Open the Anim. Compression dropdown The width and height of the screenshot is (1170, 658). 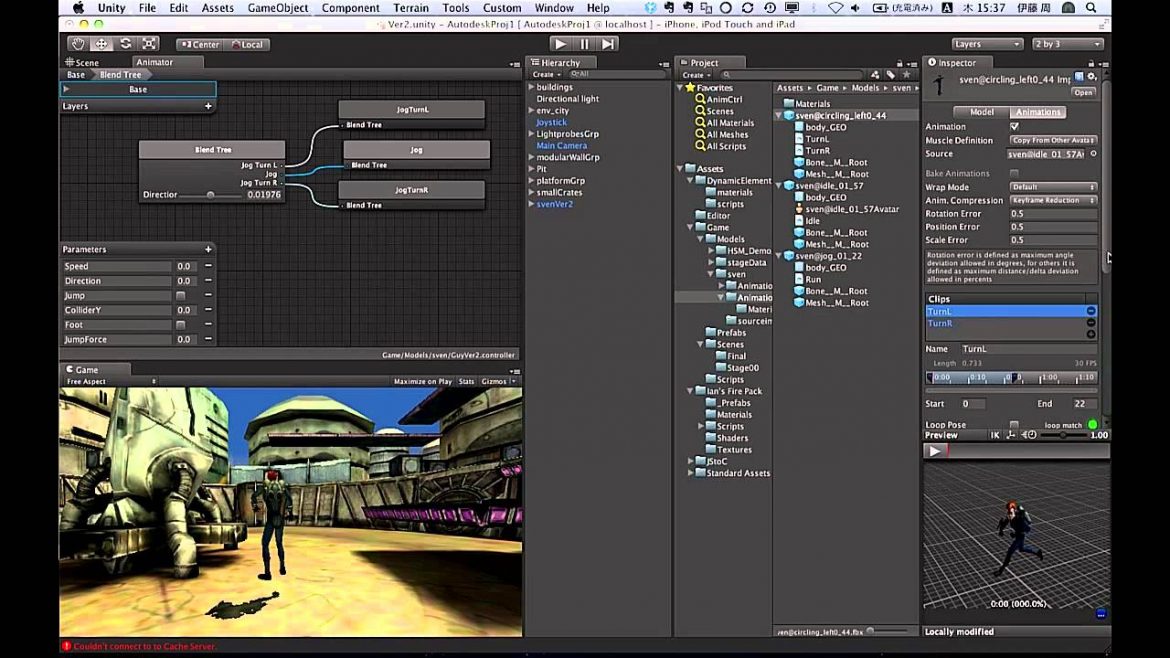click(x=1052, y=200)
